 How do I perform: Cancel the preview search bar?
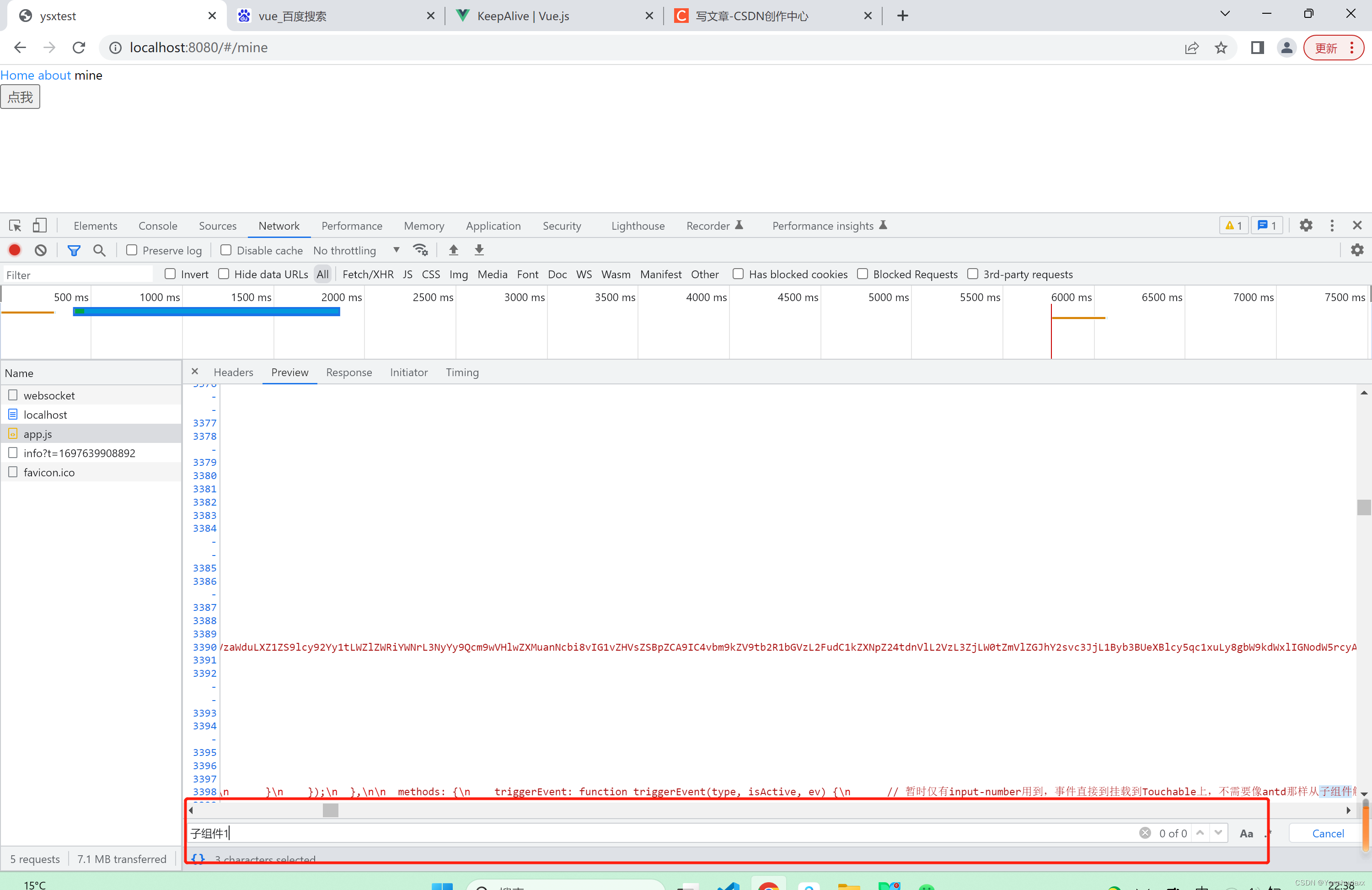(1327, 833)
